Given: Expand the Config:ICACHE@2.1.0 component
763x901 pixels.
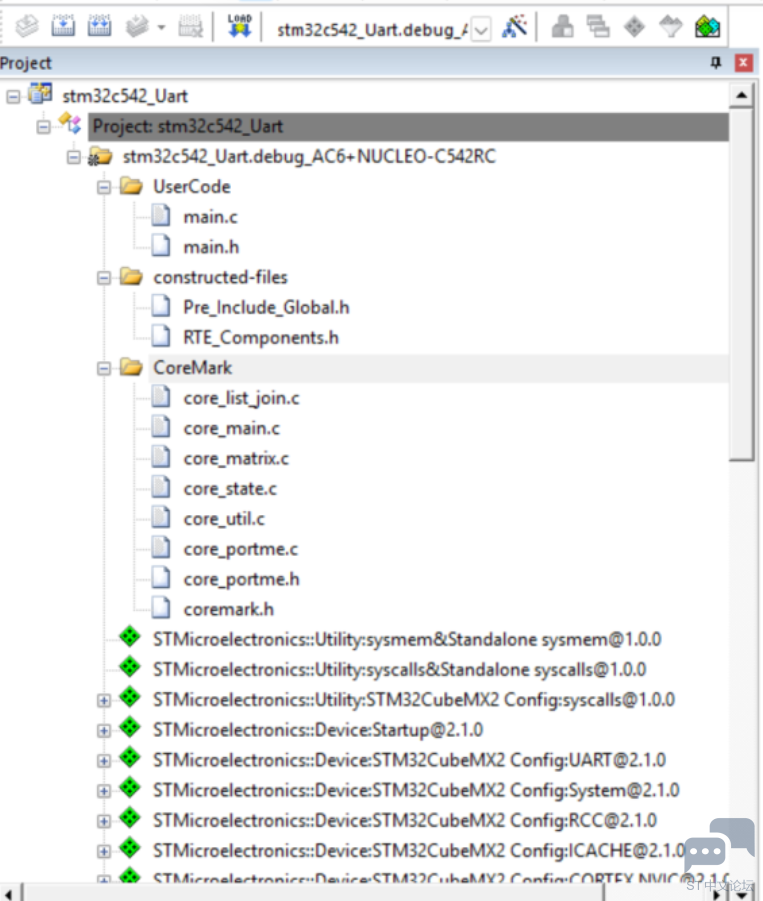Looking at the screenshot, I should click(103, 851).
